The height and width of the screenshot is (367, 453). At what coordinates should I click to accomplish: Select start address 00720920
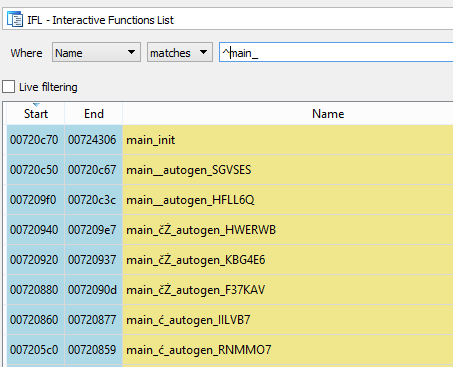point(36,260)
